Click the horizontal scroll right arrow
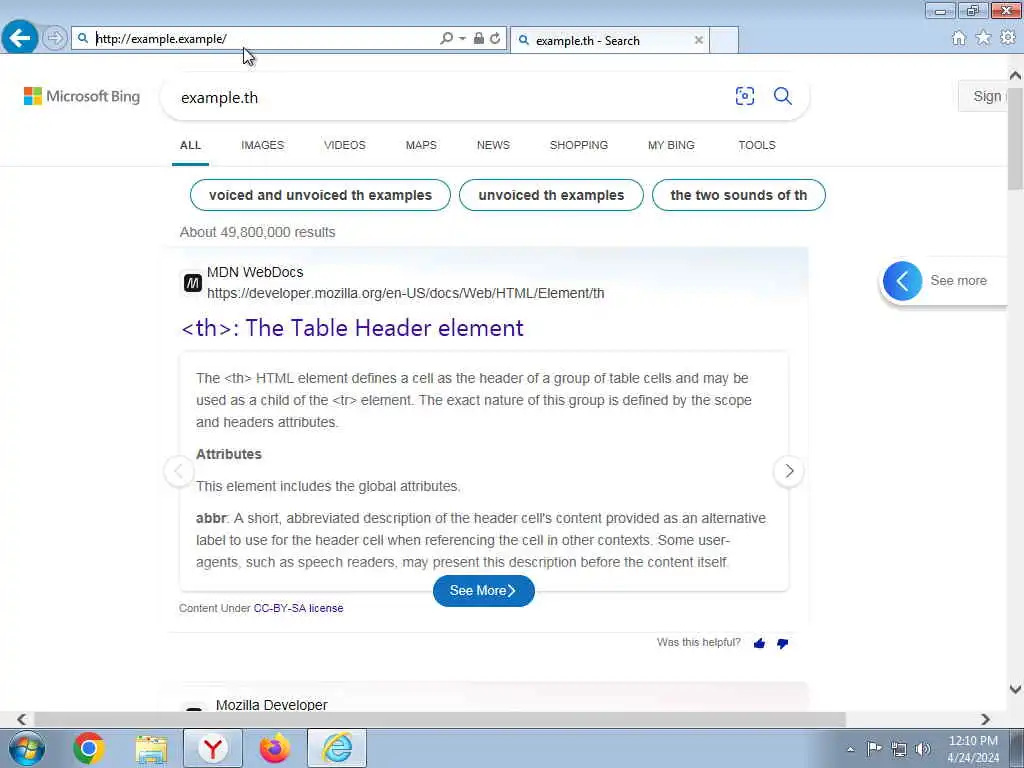 [985, 719]
